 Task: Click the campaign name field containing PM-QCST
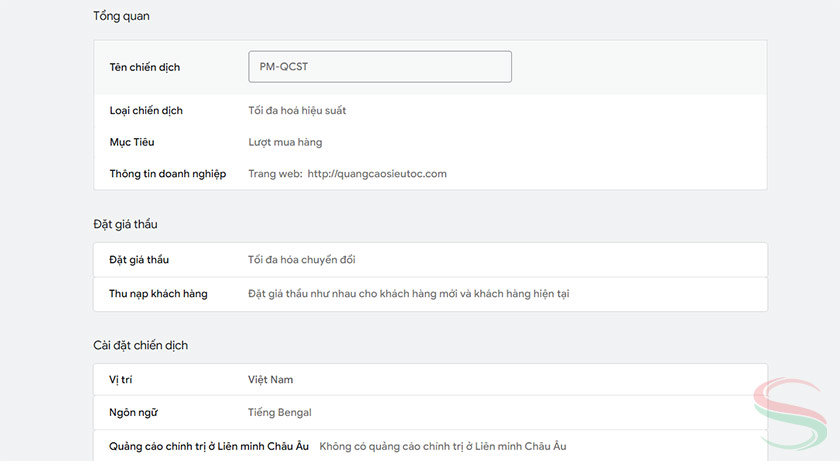[379, 67]
